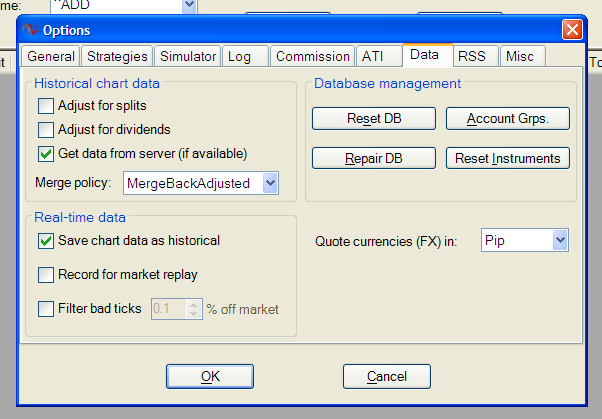This screenshot has width=602, height=419.
Task: Enable Record for market replay
Action: (x=46, y=275)
